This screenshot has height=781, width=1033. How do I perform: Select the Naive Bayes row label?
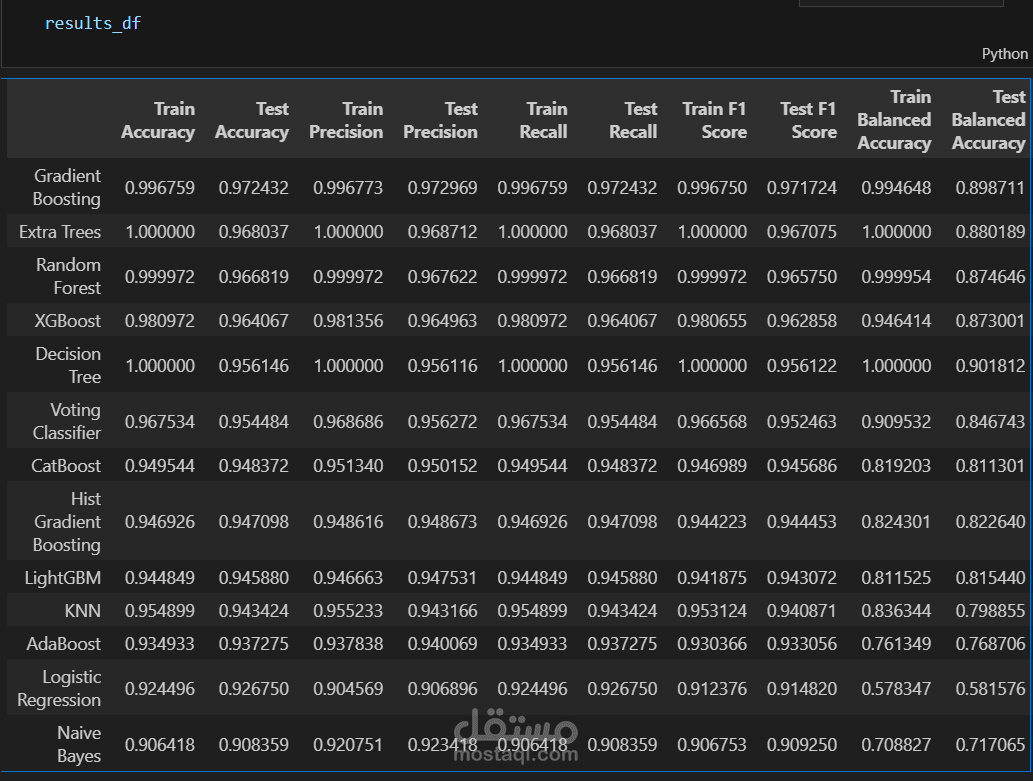[79, 744]
